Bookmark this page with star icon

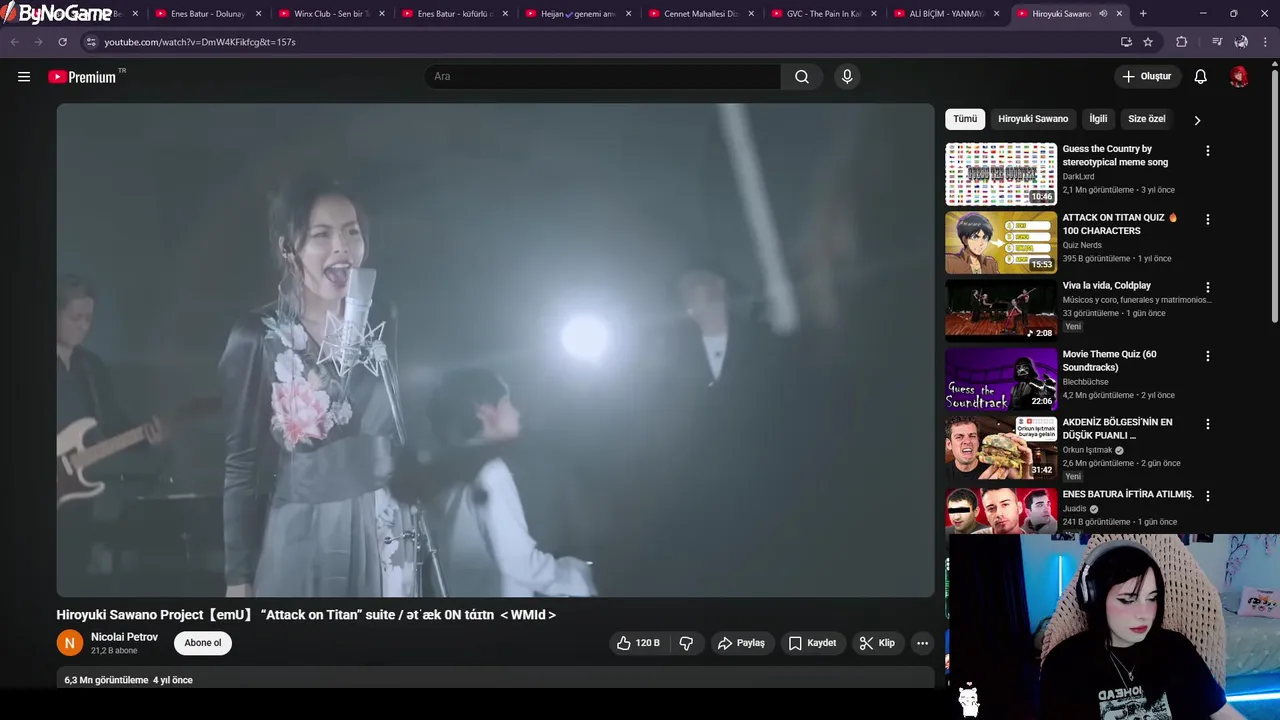coord(1148,42)
